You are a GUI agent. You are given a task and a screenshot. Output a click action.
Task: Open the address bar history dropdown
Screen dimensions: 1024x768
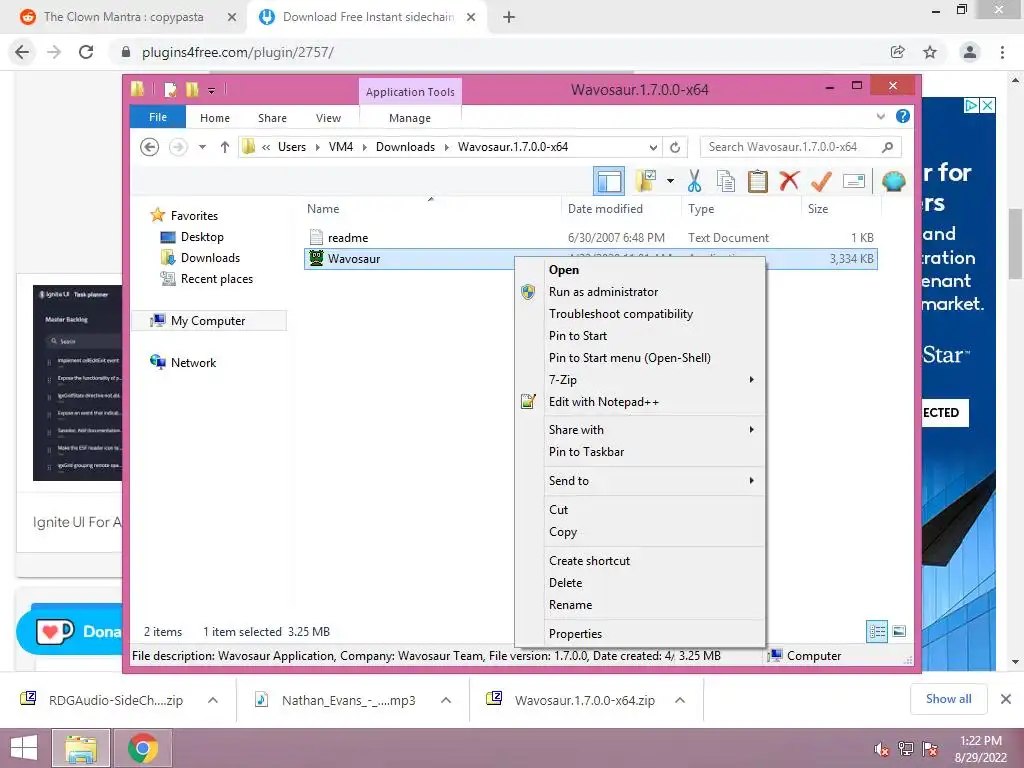[652, 147]
